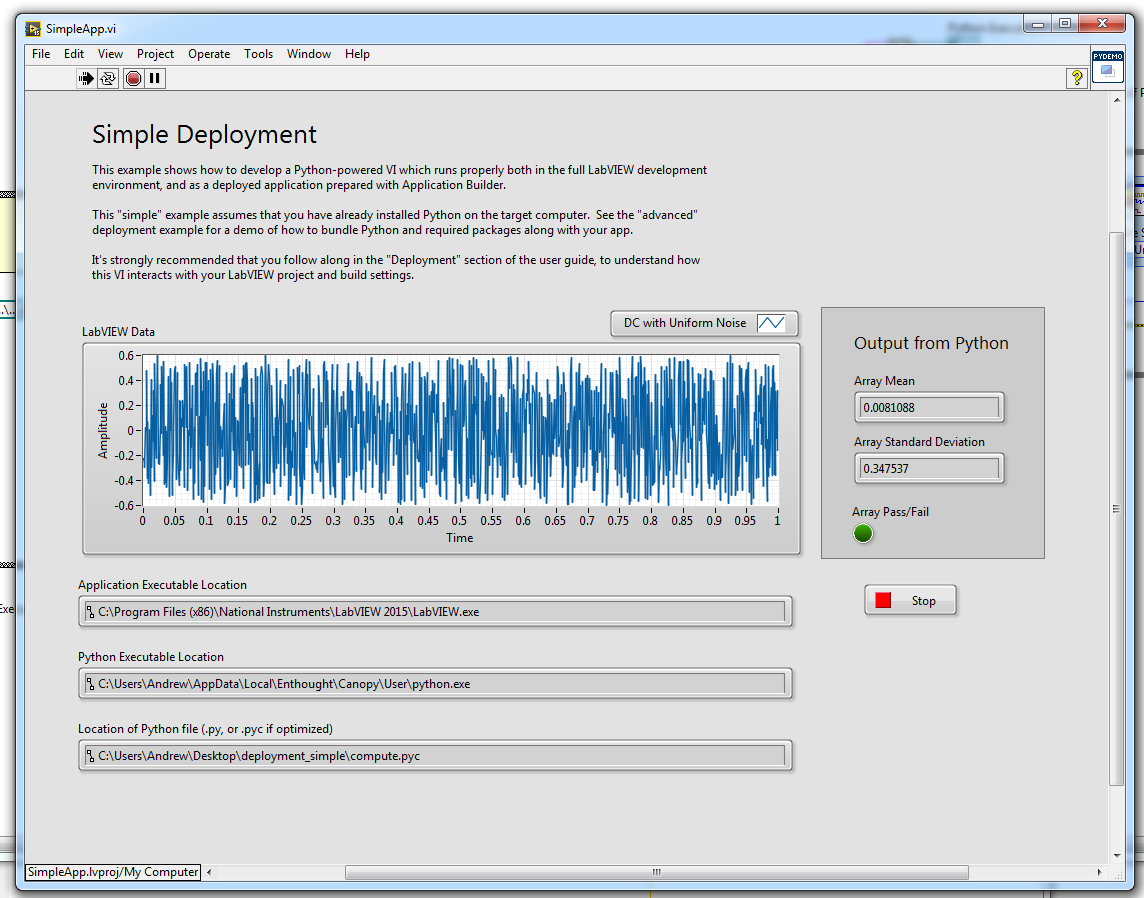Screen dimensions: 1144x898
Task: Open the View menu
Action: coord(110,54)
